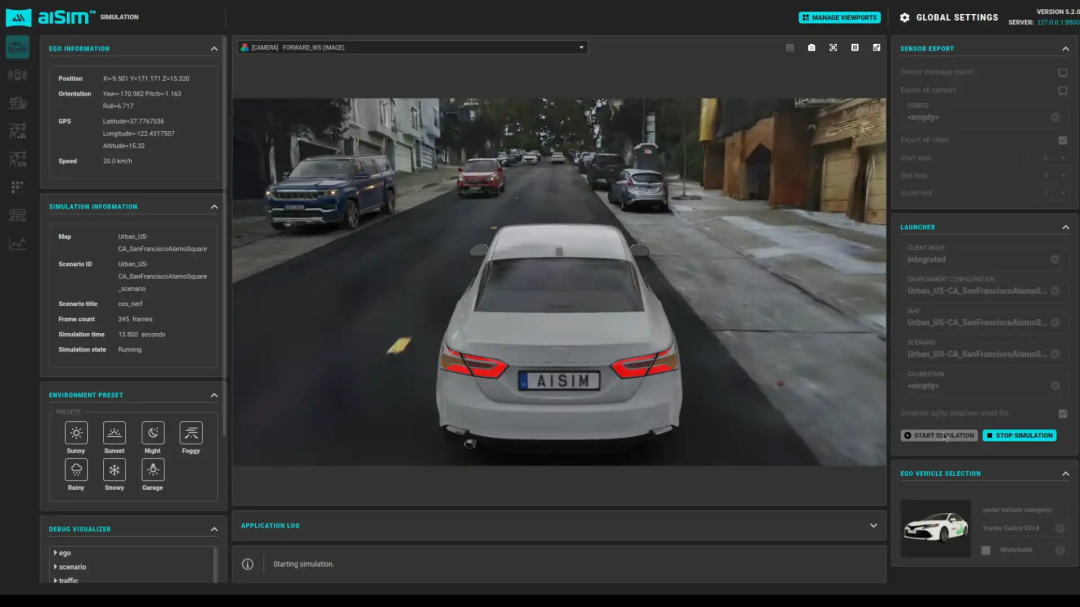Open the Environment Configuration dropdown
Image resolution: width=1080 pixels, height=607 pixels.
click(984, 291)
